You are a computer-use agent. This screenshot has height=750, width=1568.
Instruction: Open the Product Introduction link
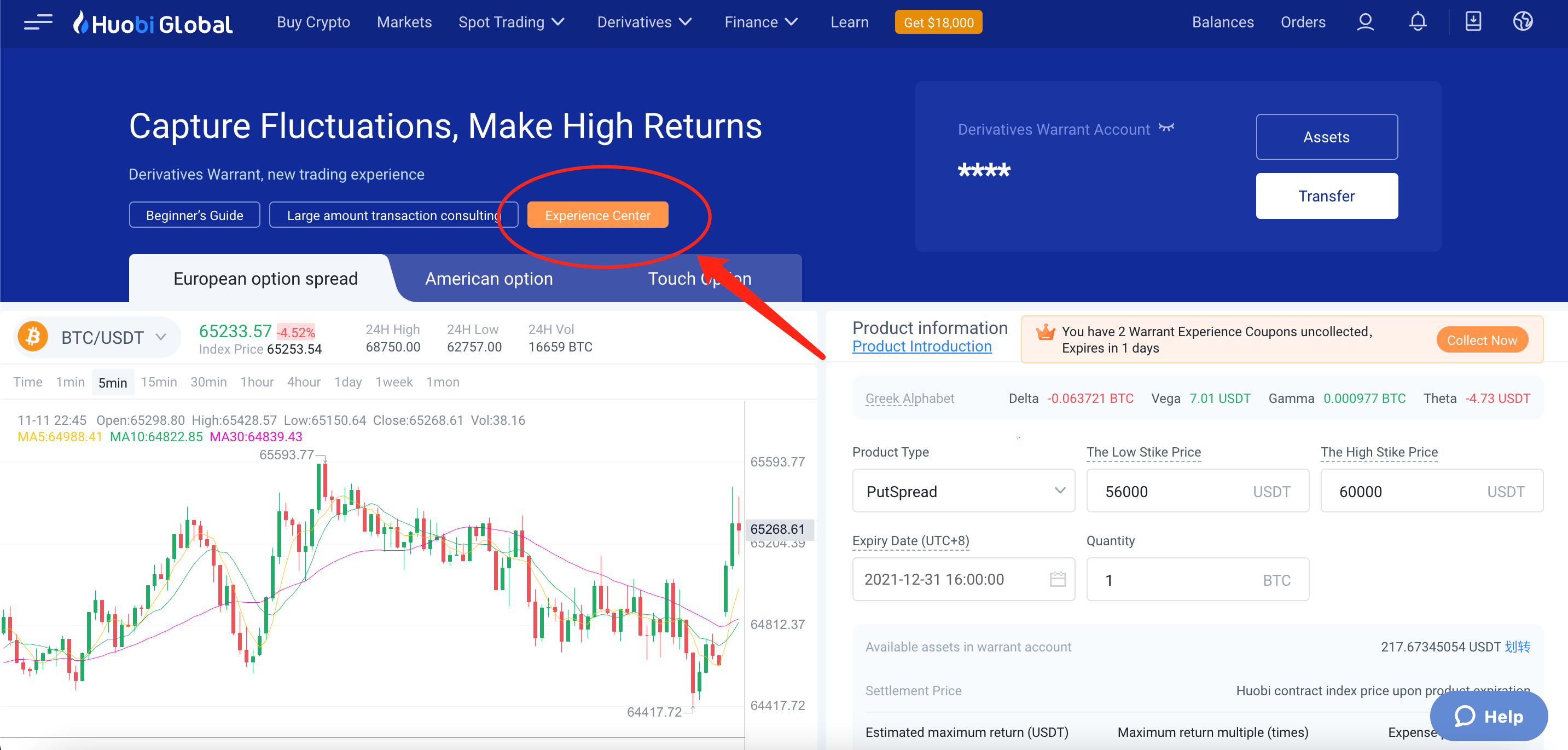(x=921, y=346)
